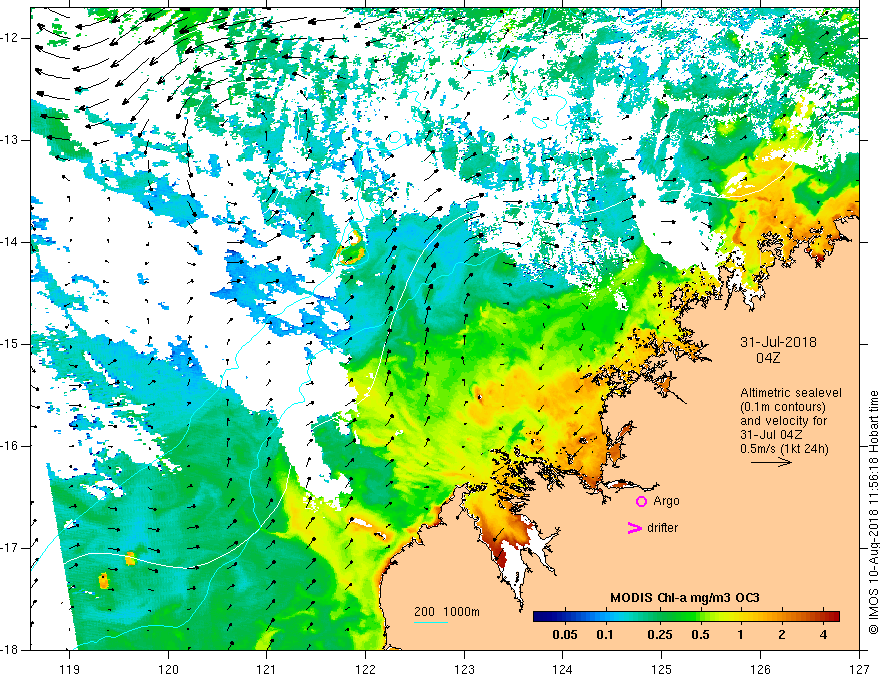Click latitude axis label -16
Screen dimensions: 880x680
click(10, 446)
